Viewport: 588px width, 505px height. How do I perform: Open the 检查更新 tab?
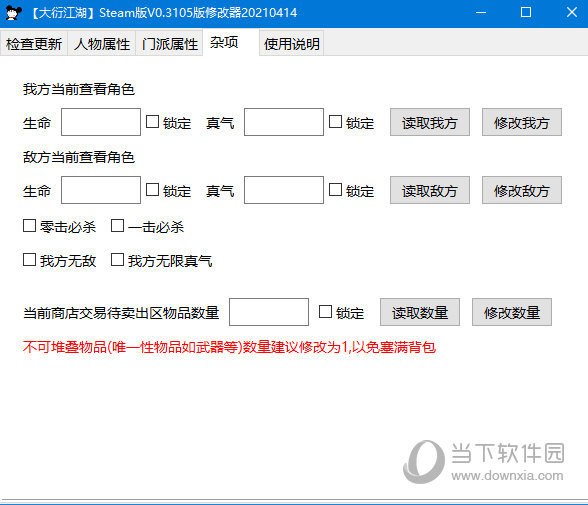pyautogui.click(x=34, y=44)
